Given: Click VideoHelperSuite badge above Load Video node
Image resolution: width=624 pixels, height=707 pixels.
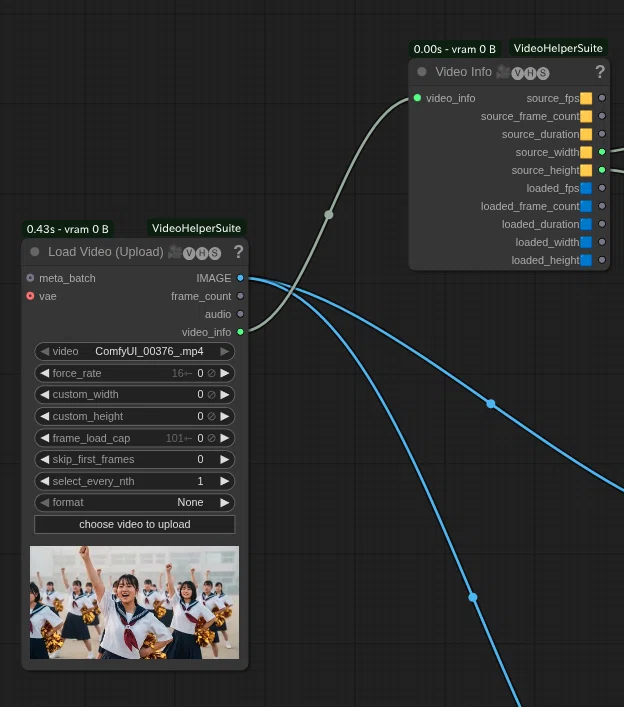Looking at the screenshot, I should tap(196, 228).
